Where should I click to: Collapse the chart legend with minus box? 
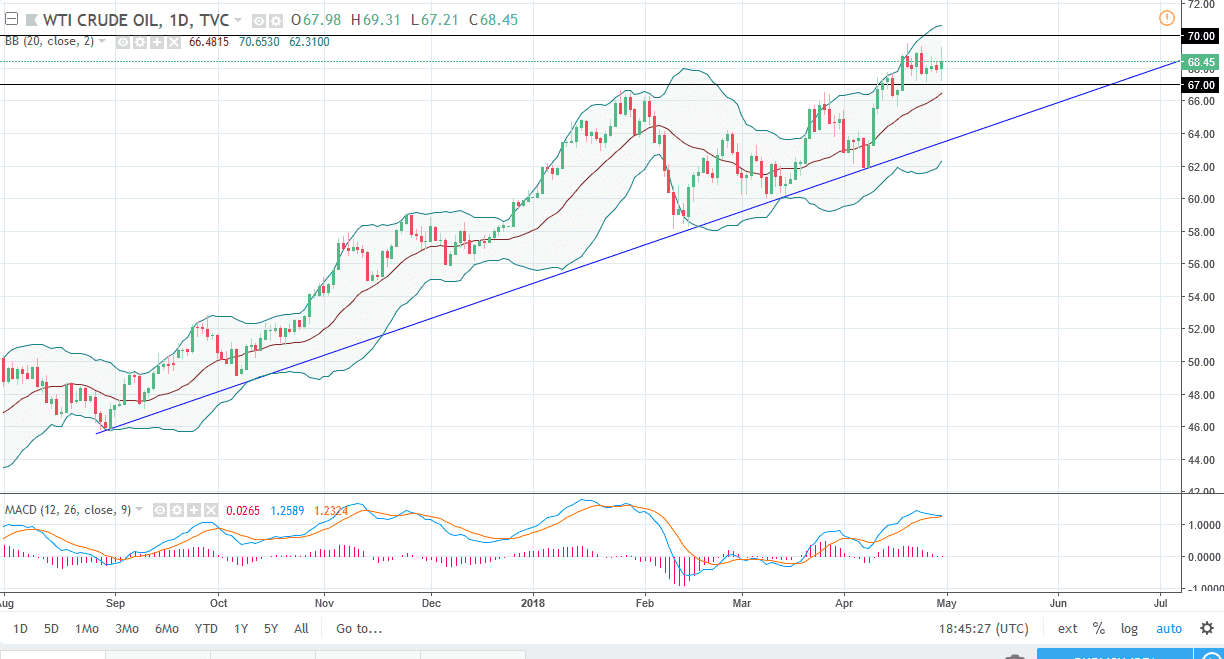point(11,19)
